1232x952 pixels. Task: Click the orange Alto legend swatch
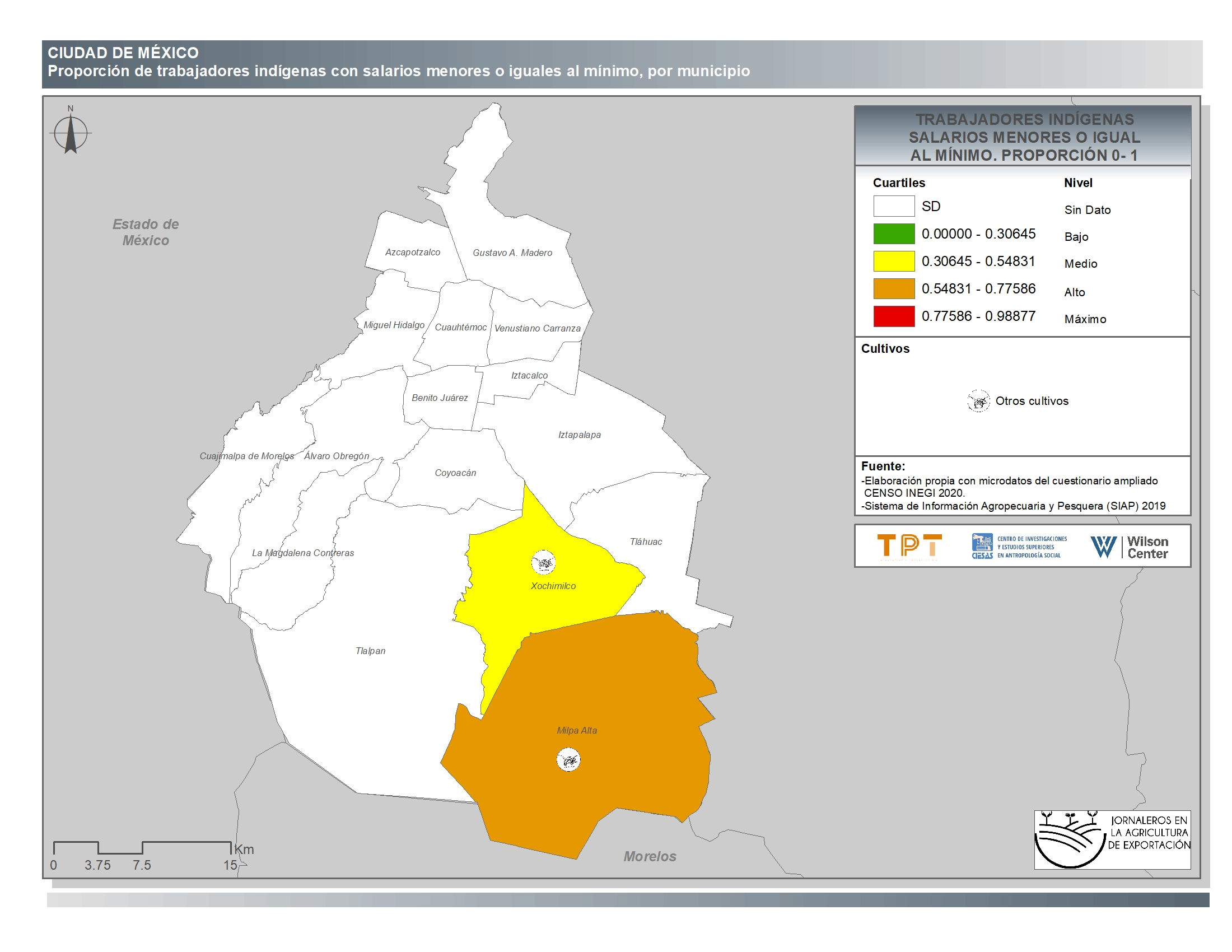pyautogui.click(x=894, y=289)
